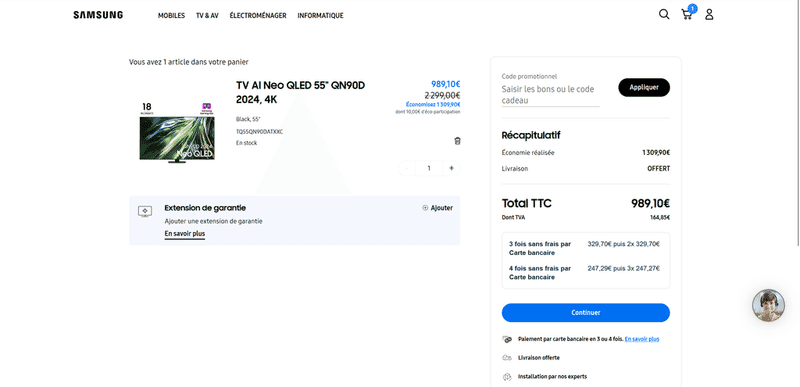Click the En stock status text

[246, 143]
